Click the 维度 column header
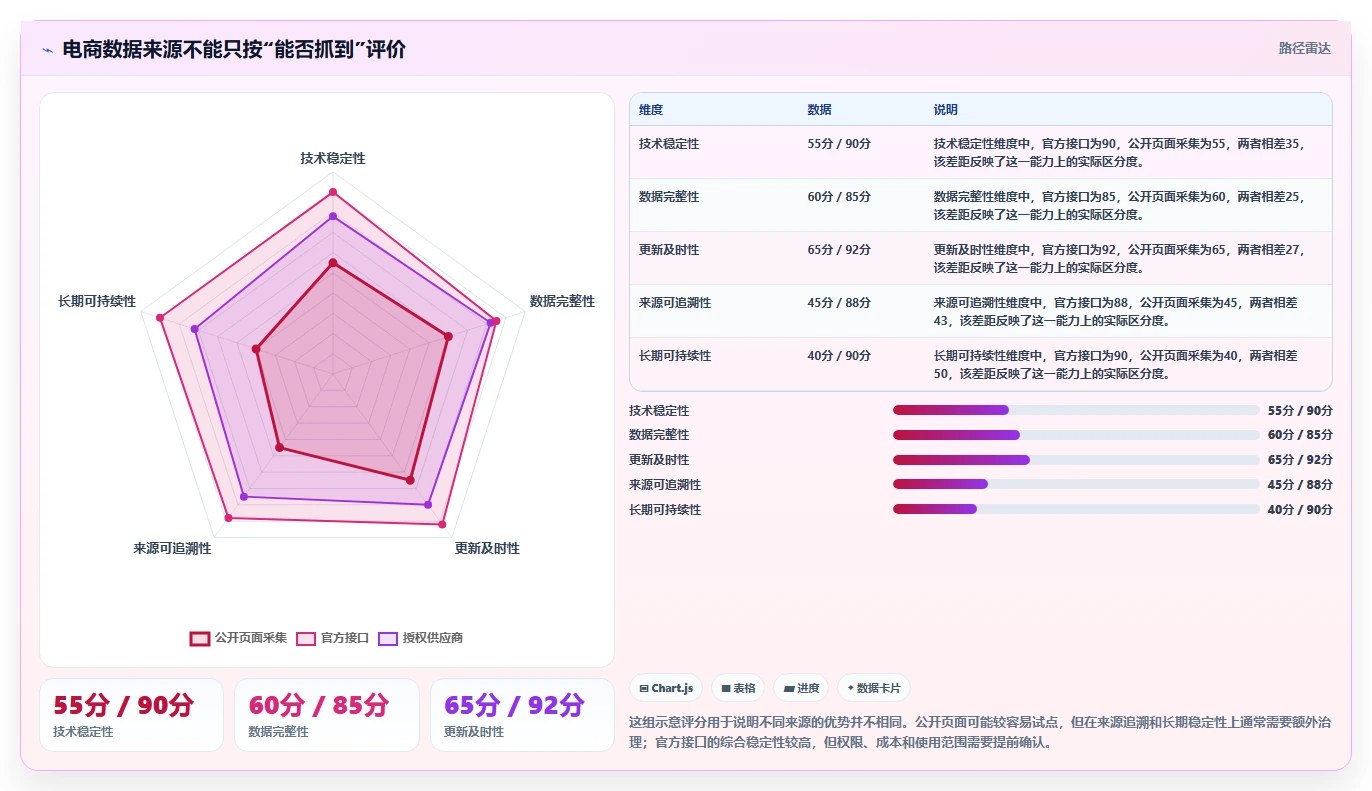Screen dimensions: 1372x791 tap(651, 109)
